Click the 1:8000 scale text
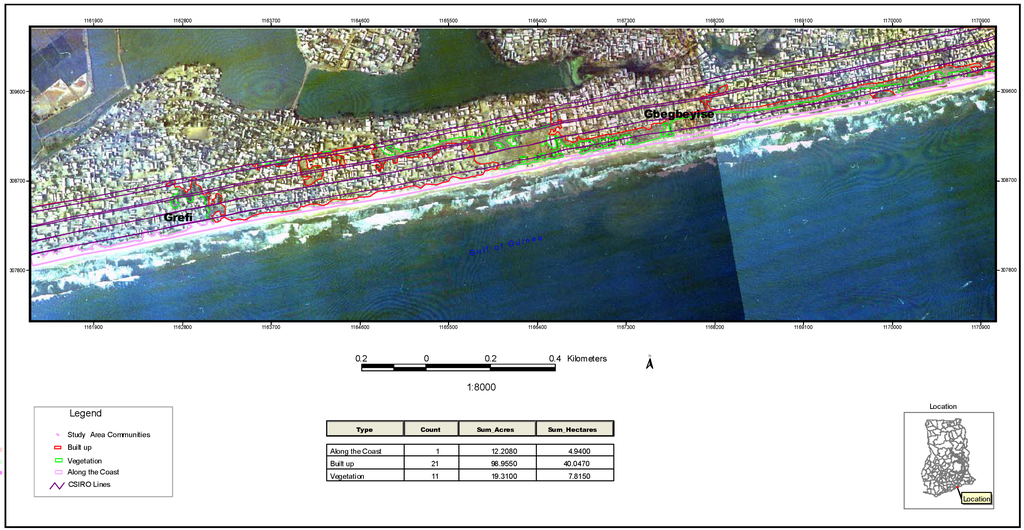 [482, 386]
